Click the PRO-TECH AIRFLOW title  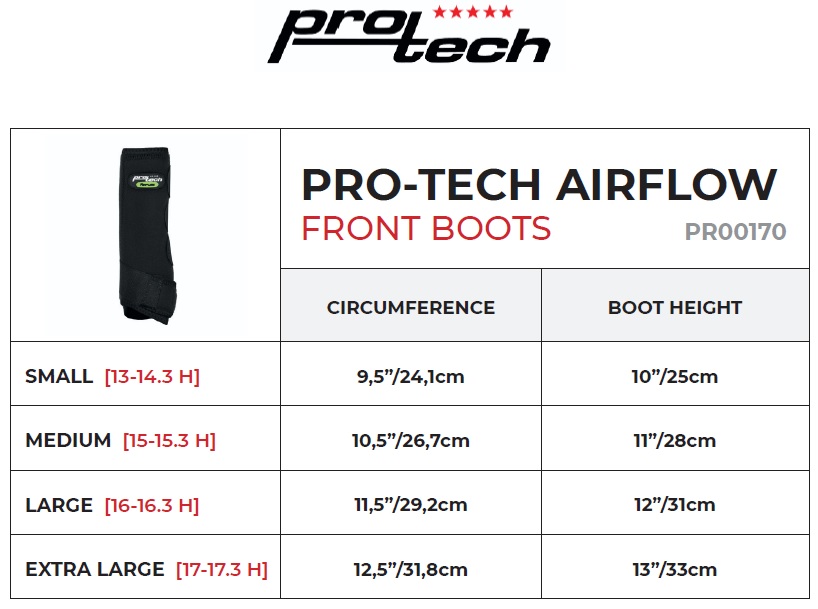(538, 184)
